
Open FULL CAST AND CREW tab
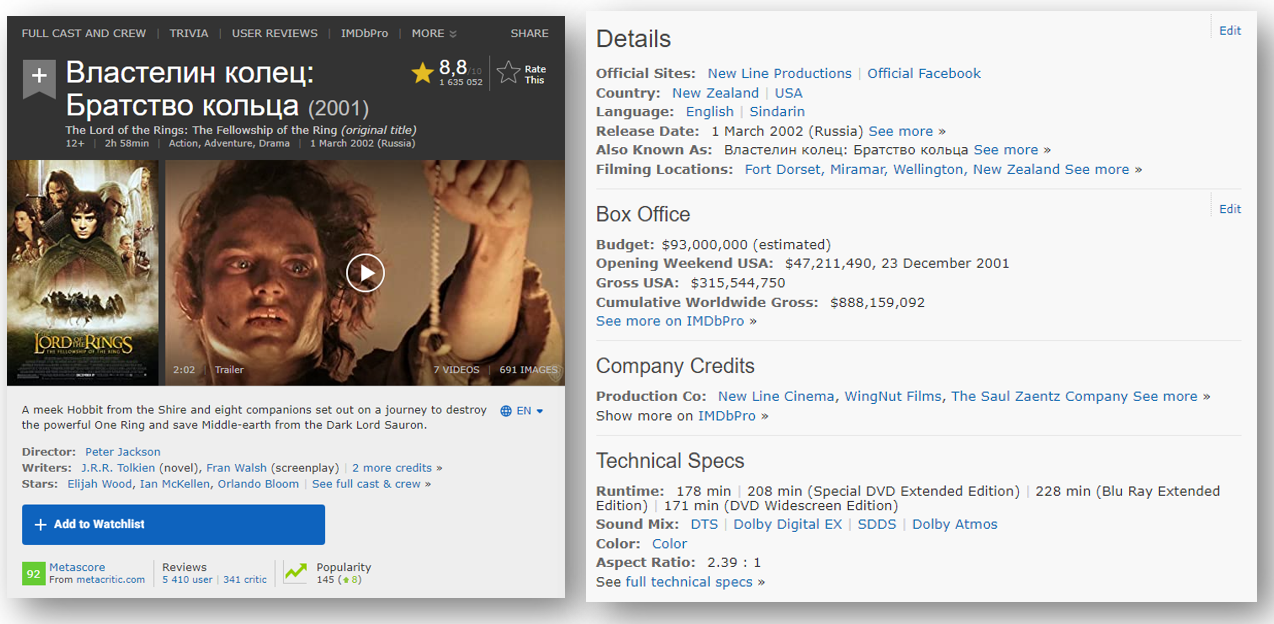[x=84, y=33]
